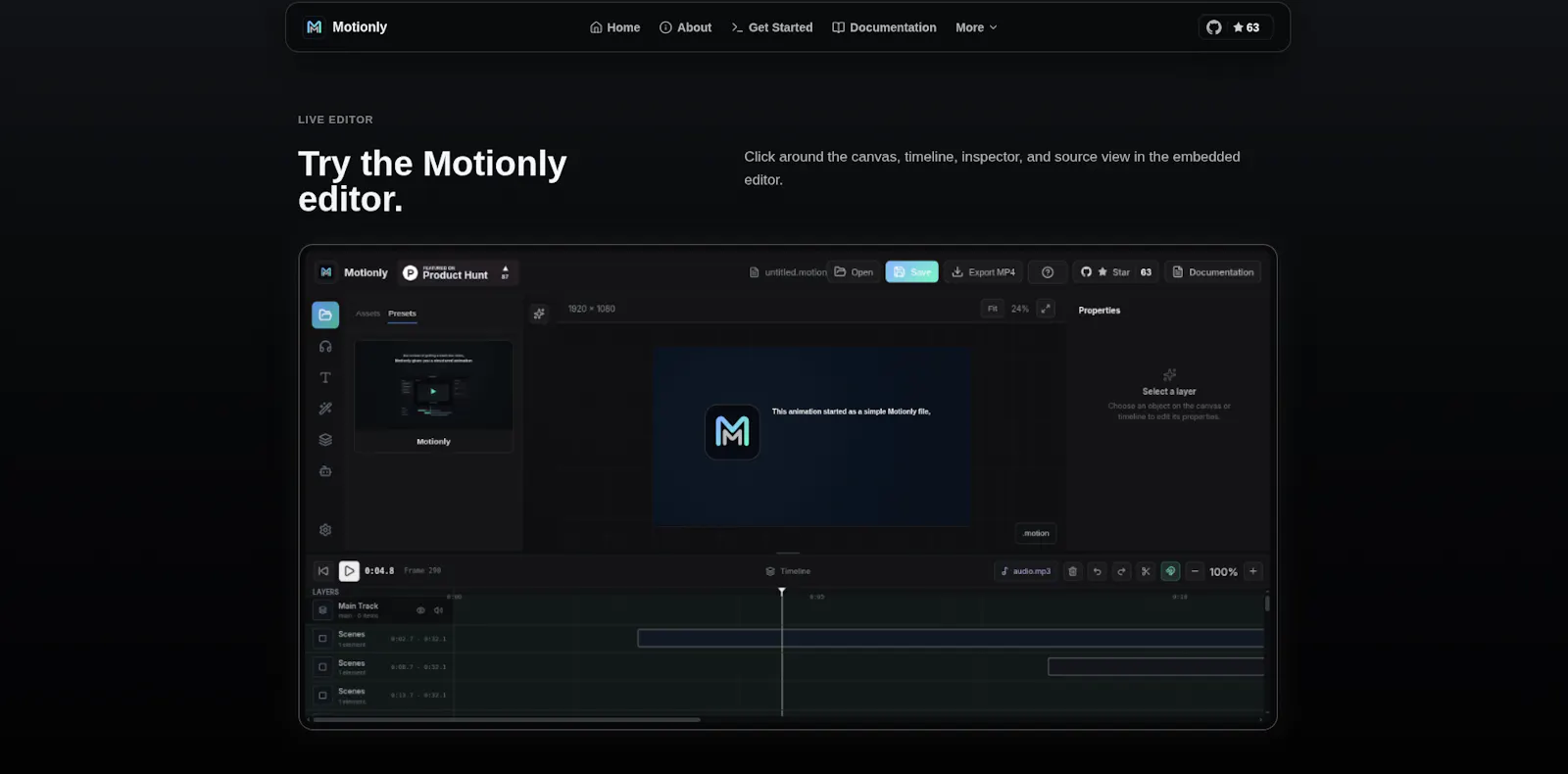Click the 1920 × 1080 canvas size label

click(x=592, y=309)
